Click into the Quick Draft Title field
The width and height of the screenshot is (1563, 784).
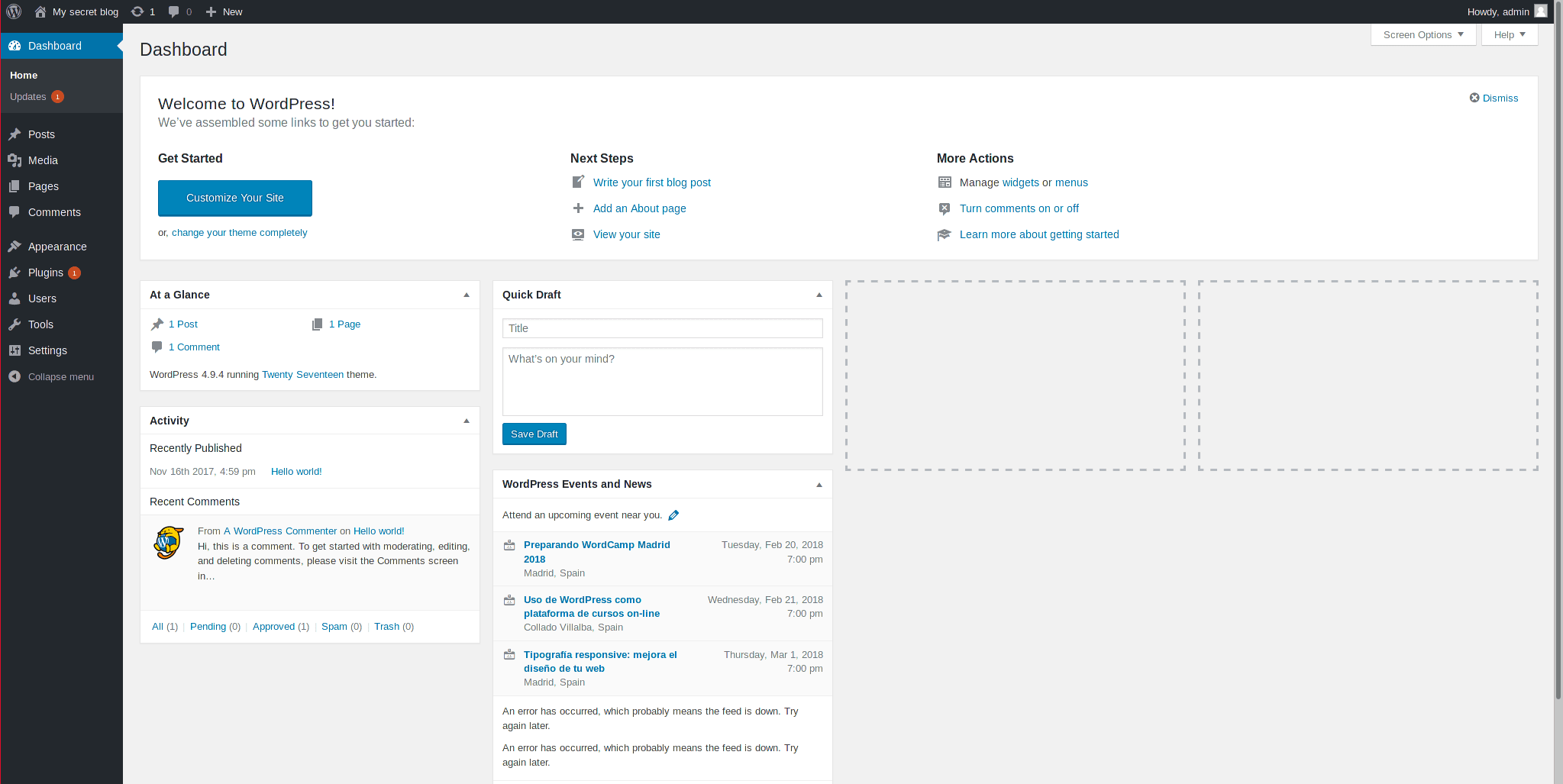pyautogui.click(x=662, y=328)
